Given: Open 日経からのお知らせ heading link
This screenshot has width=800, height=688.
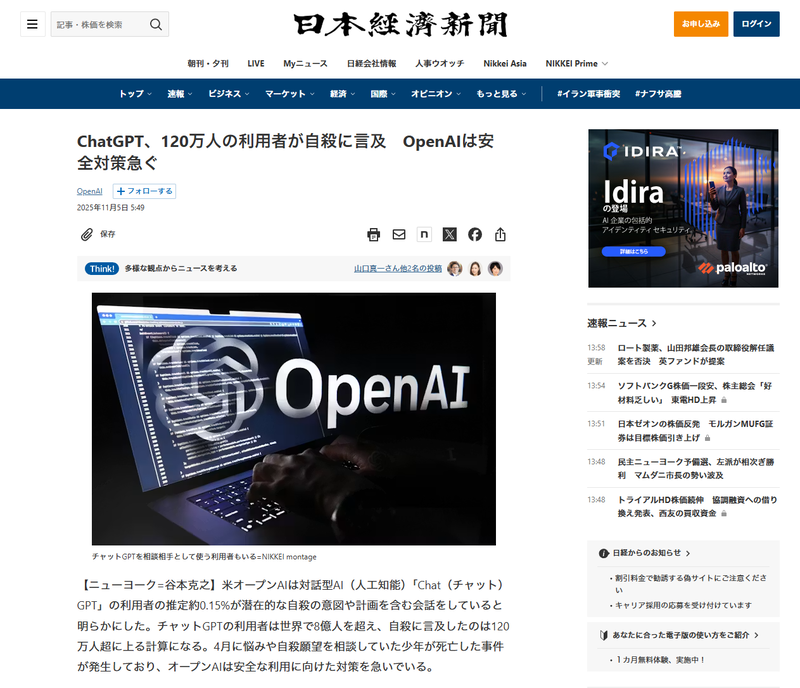Looking at the screenshot, I should coord(651,553).
